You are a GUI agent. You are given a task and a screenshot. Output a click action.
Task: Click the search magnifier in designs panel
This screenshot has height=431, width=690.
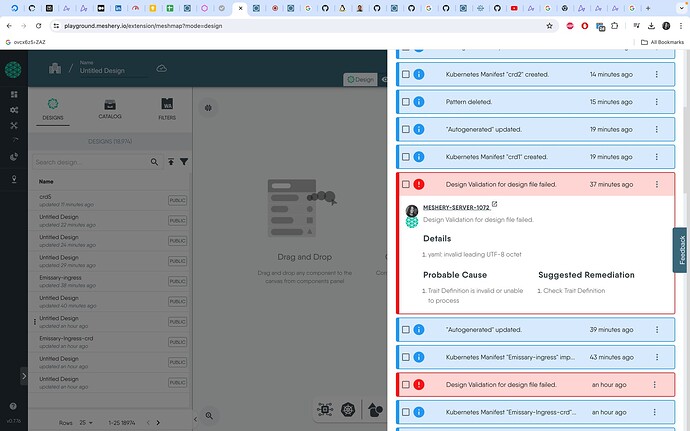154,162
